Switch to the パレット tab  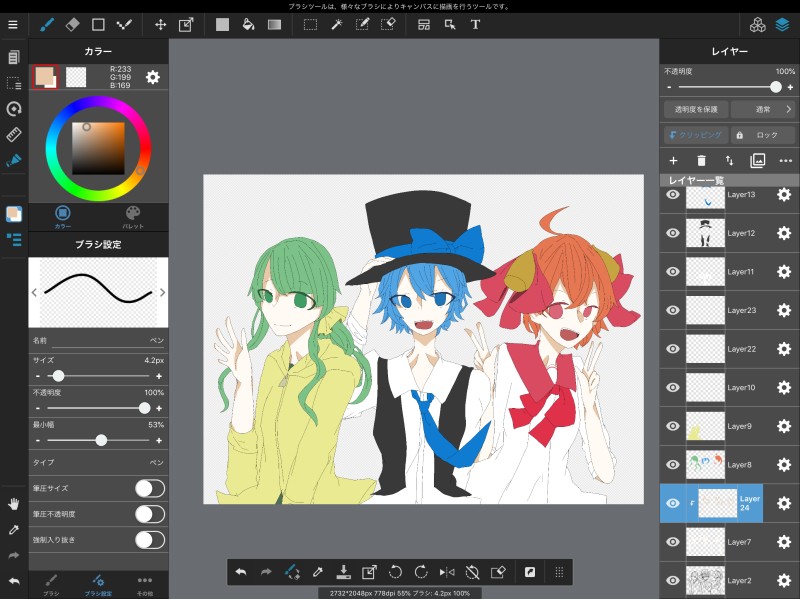[x=133, y=217]
